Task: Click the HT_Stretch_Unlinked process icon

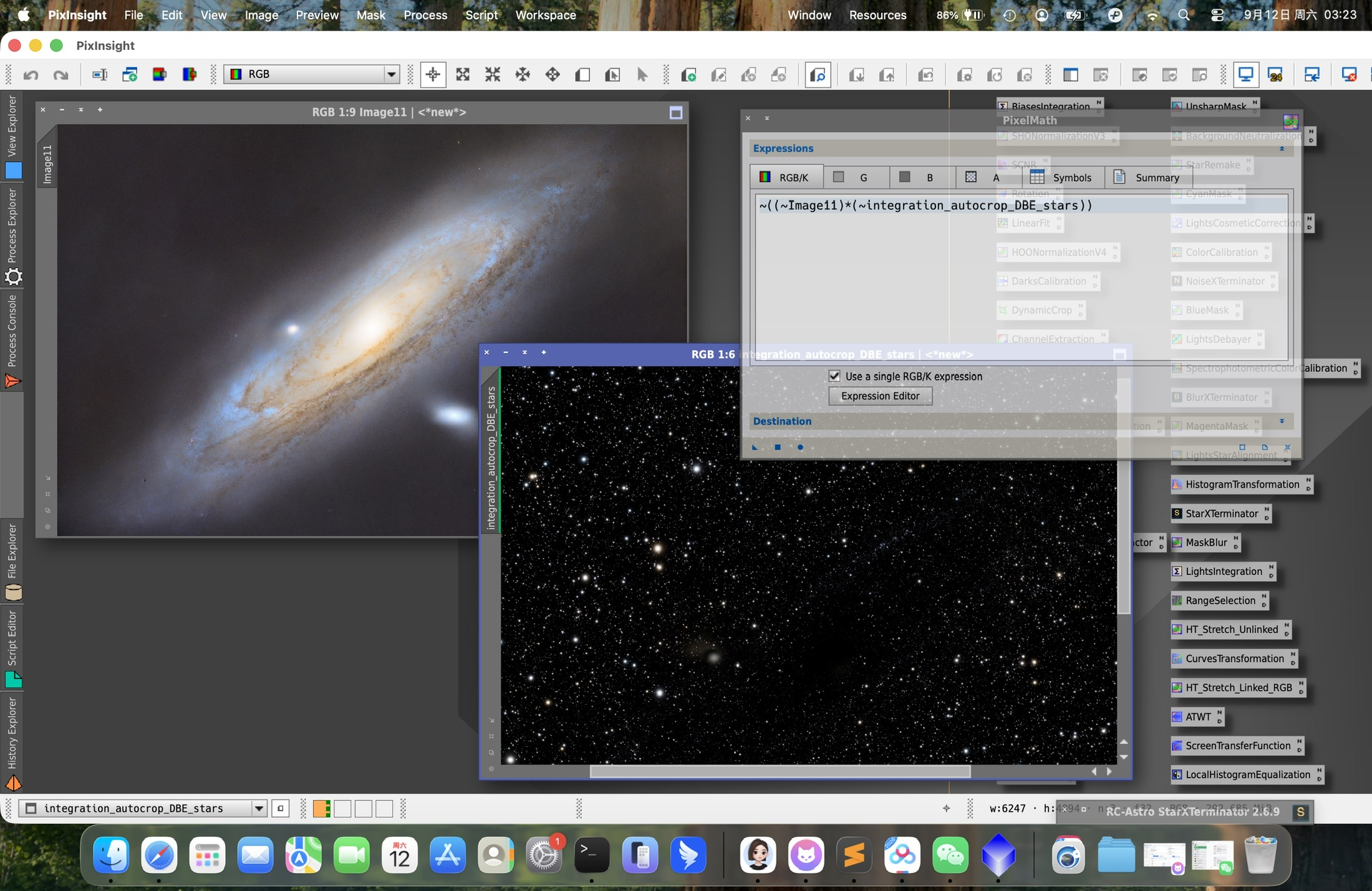Action: 1230,629
